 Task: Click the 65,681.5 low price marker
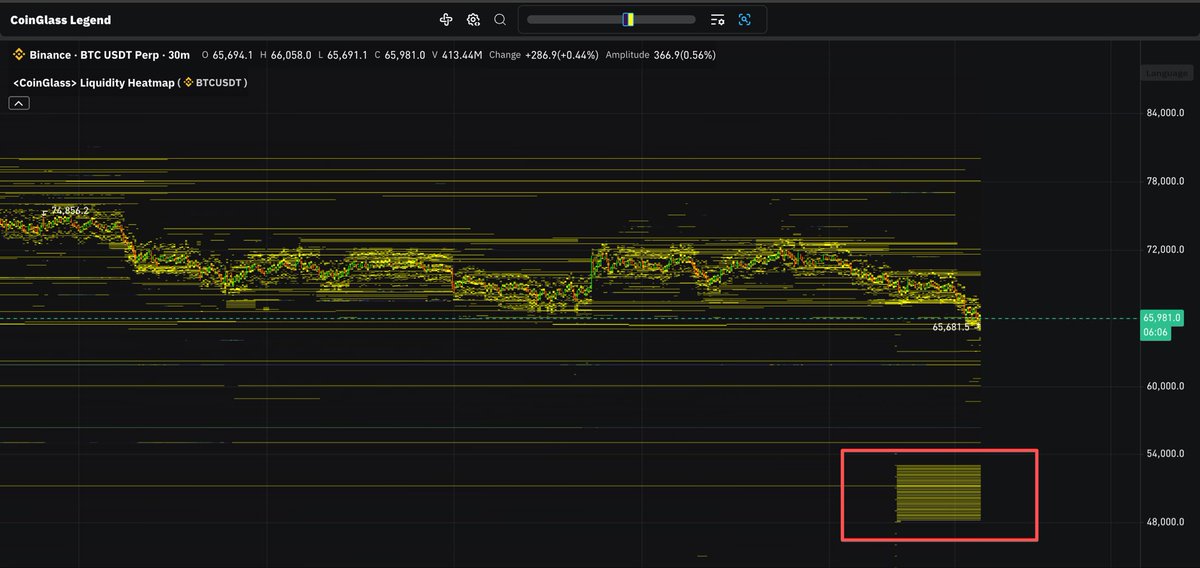coord(950,327)
